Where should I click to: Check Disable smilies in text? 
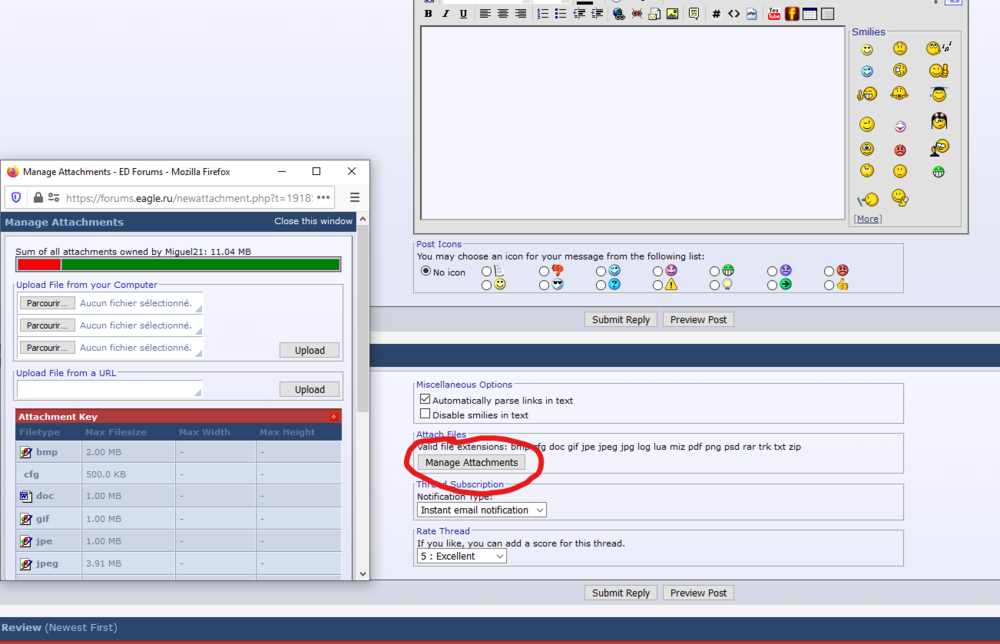(425, 414)
